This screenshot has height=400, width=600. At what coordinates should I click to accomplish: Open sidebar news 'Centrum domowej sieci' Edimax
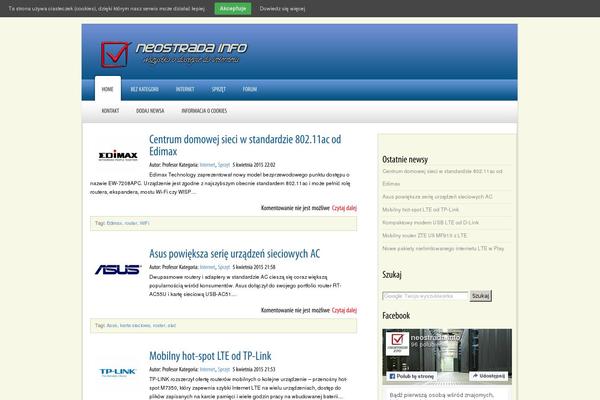tap(442, 177)
